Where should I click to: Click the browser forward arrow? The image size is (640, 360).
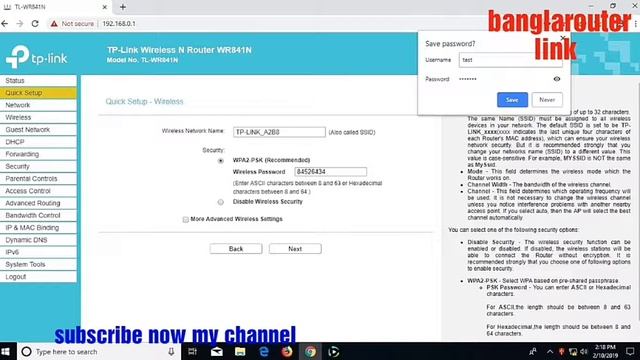(x=20, y=24)
